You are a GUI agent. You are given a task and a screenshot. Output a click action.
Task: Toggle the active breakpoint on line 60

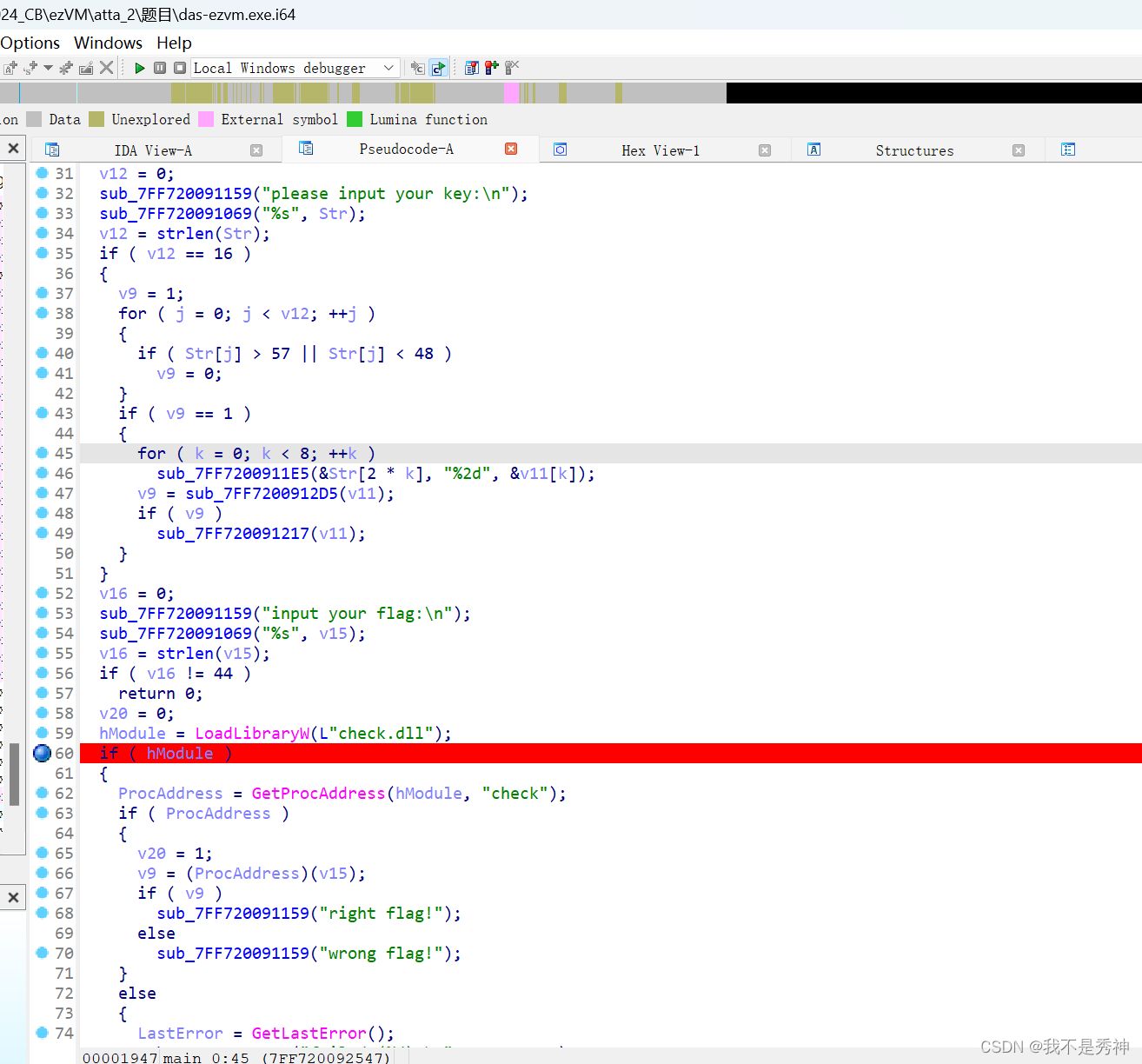click(42, 753)
